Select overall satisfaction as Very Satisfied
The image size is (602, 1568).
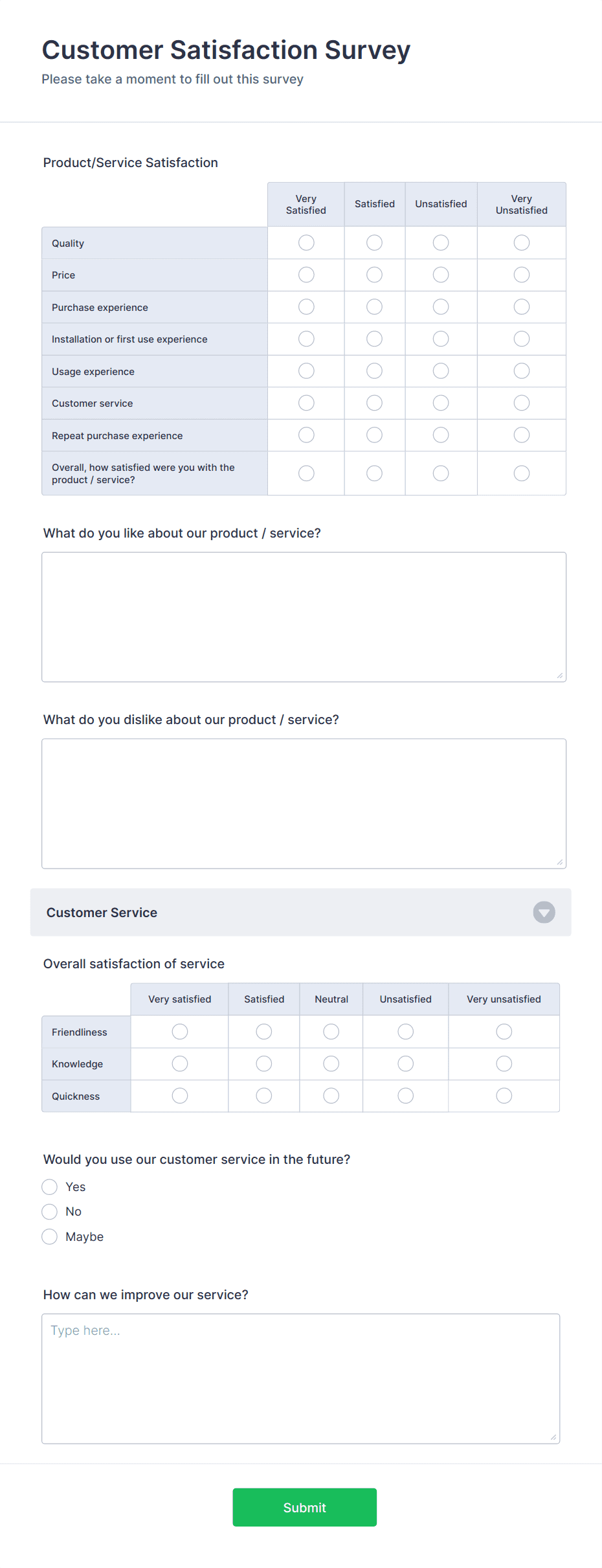[x=305, y=473]
